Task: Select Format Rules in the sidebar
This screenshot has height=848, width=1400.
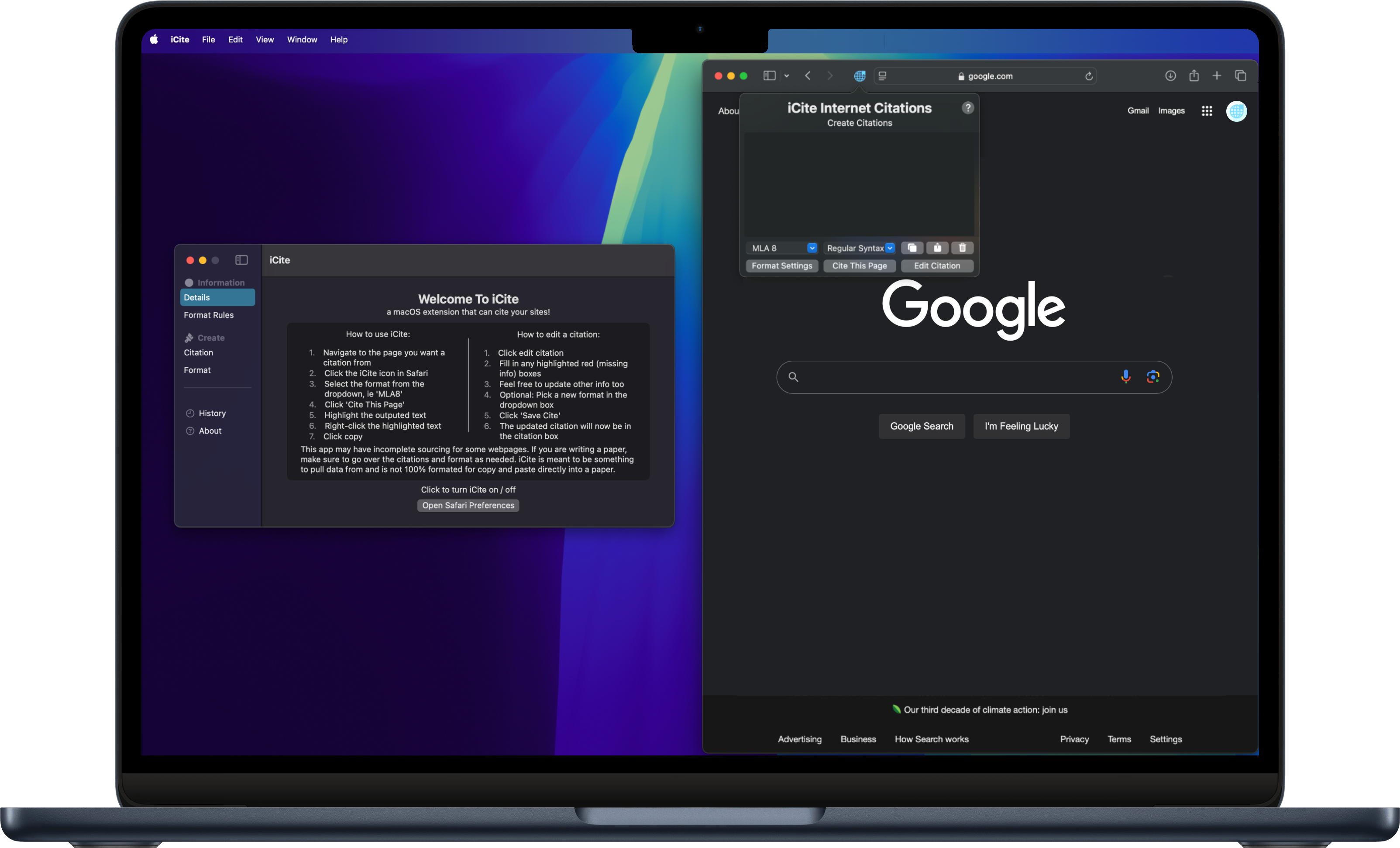Action: [x=209, y=315]
